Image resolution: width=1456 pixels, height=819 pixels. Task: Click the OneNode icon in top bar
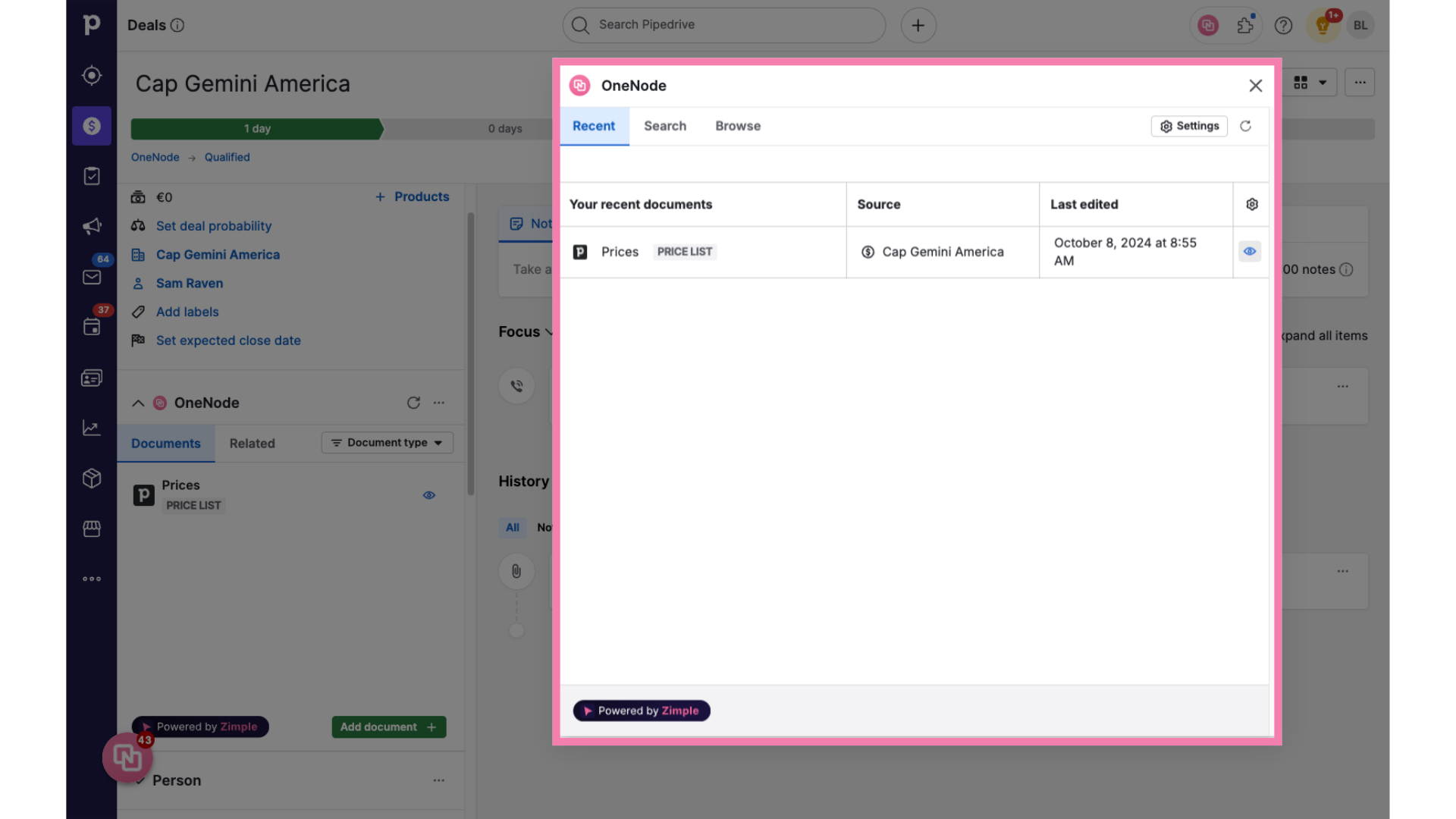(1208, 25)
